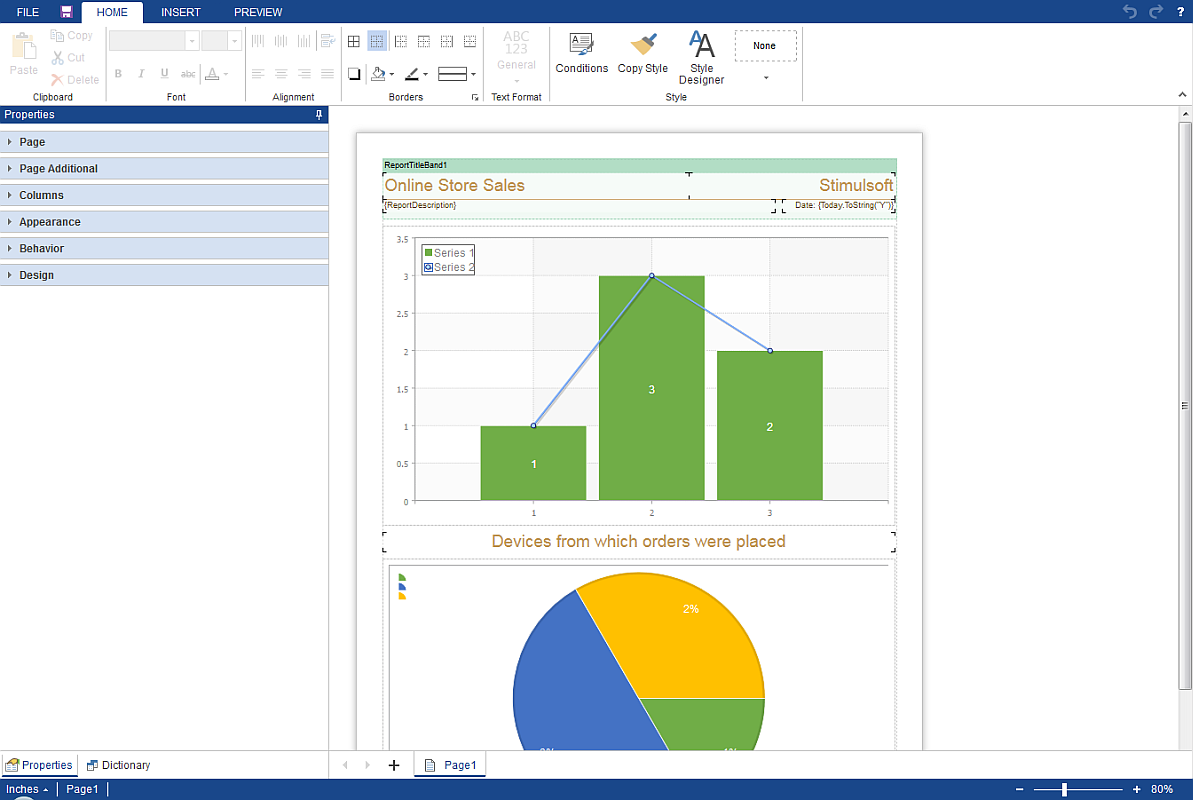This screenshot has width=1193, height=800.
Task: Launch the Style Designer
Action: coord(701,57)
